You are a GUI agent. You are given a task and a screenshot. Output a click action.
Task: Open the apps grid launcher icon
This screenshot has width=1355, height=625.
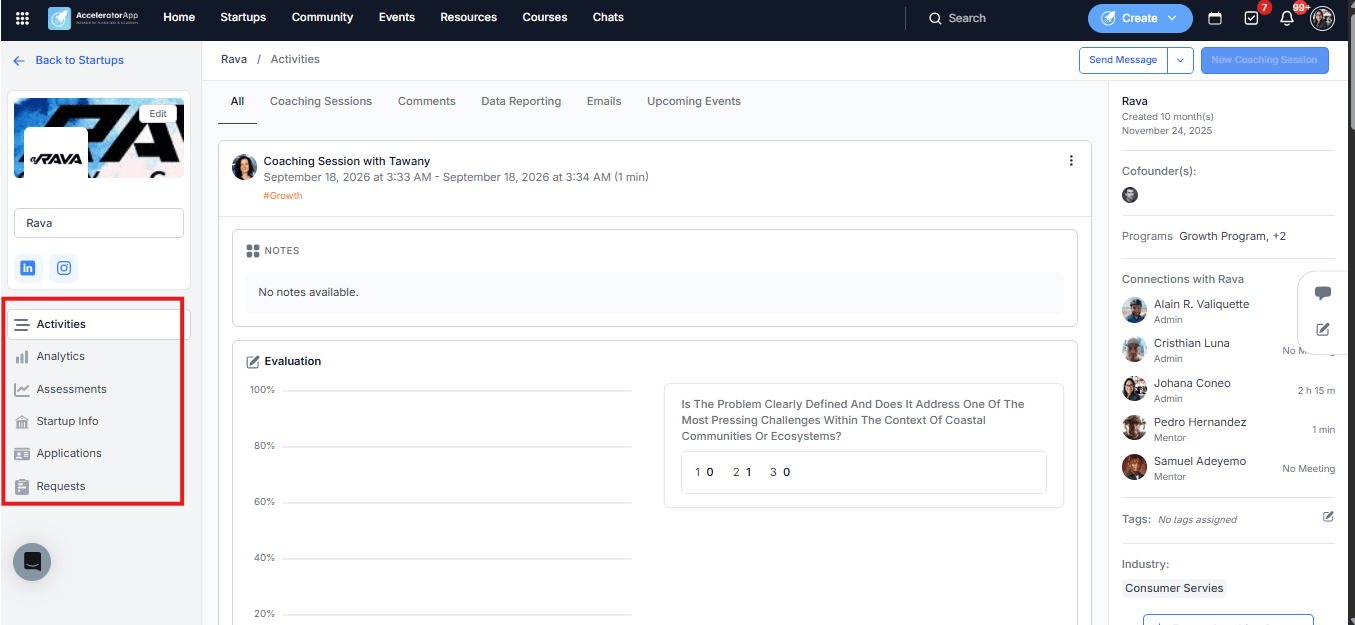(22, 18)
